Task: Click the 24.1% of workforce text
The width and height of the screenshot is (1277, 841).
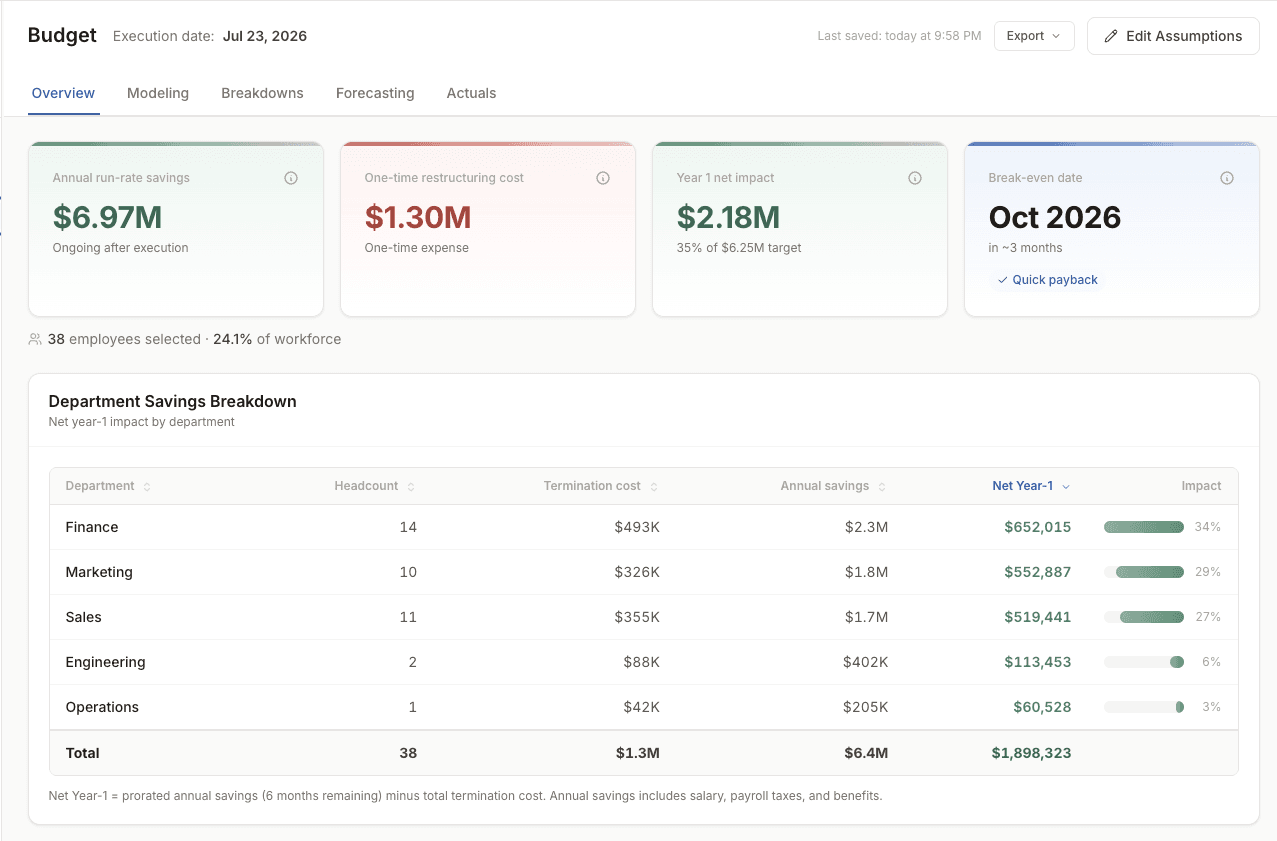Action: [277, 339]
